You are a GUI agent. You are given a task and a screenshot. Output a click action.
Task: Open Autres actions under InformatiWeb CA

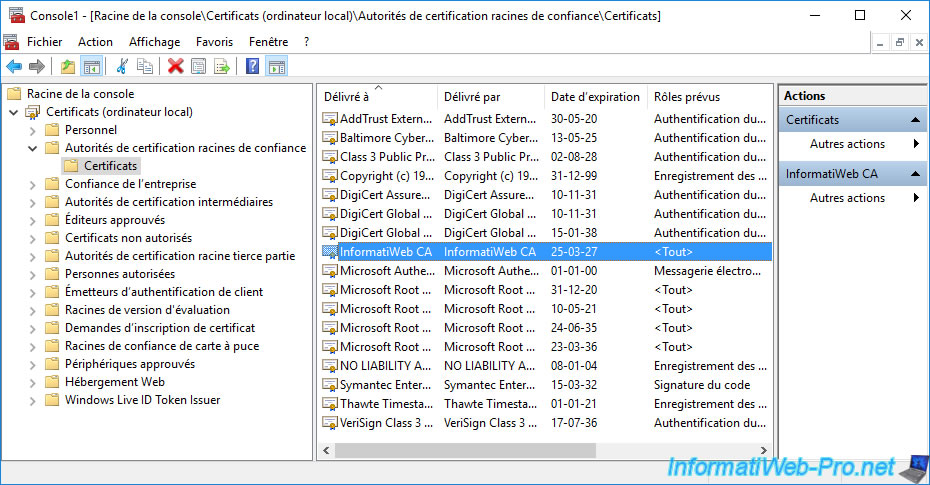click(x=847, y=197)
